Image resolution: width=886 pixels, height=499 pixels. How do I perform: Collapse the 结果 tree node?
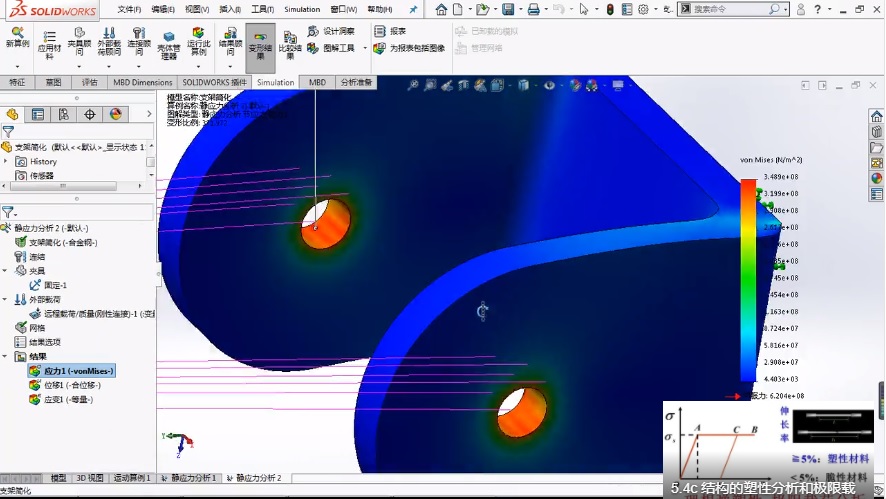click(5, 357)
